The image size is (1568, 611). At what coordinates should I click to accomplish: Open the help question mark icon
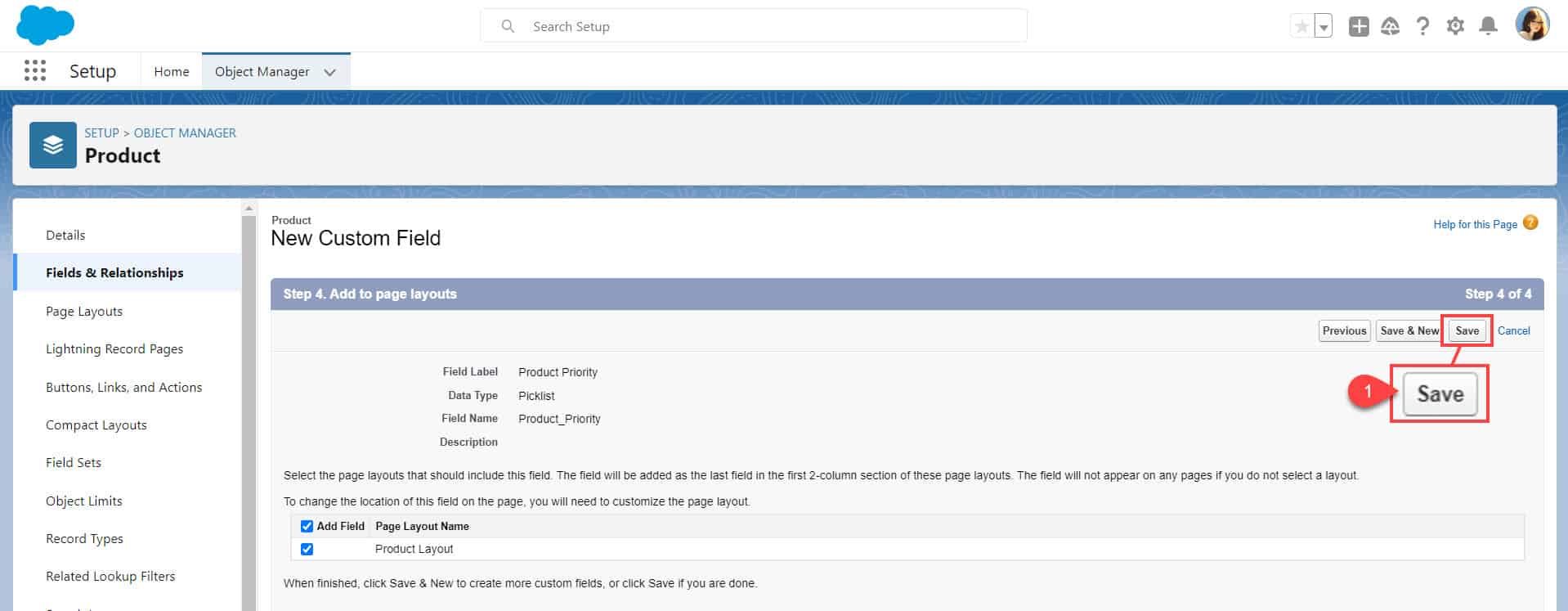pos(1422,26)
